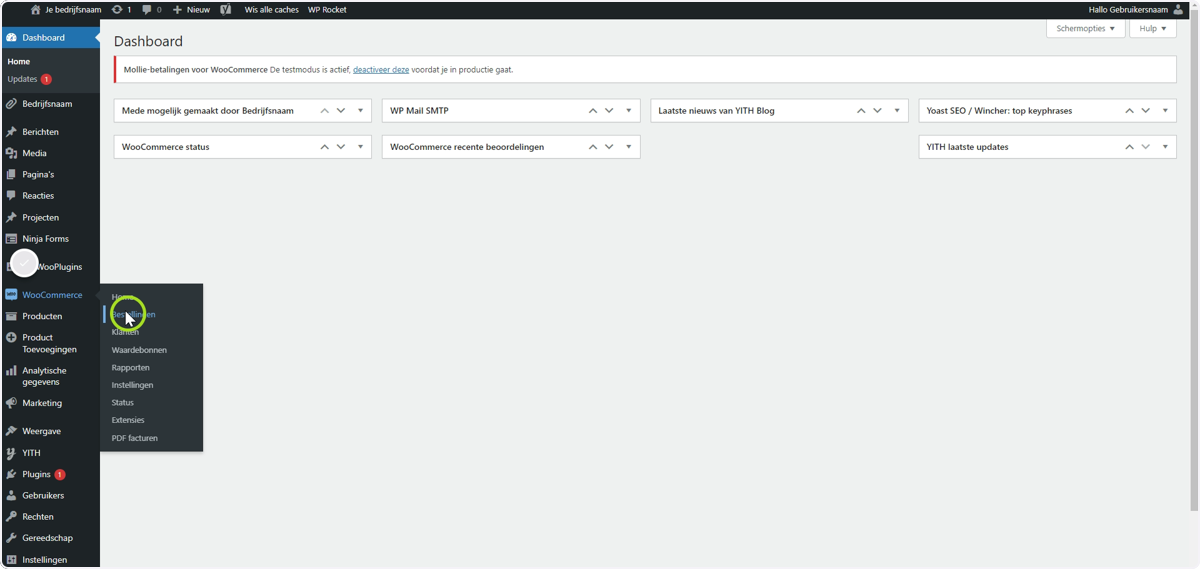Click the Bedrijfsnaam gear icon in sidebar
The height and width of the screenshot is (569, 1200).
point(11,104)
